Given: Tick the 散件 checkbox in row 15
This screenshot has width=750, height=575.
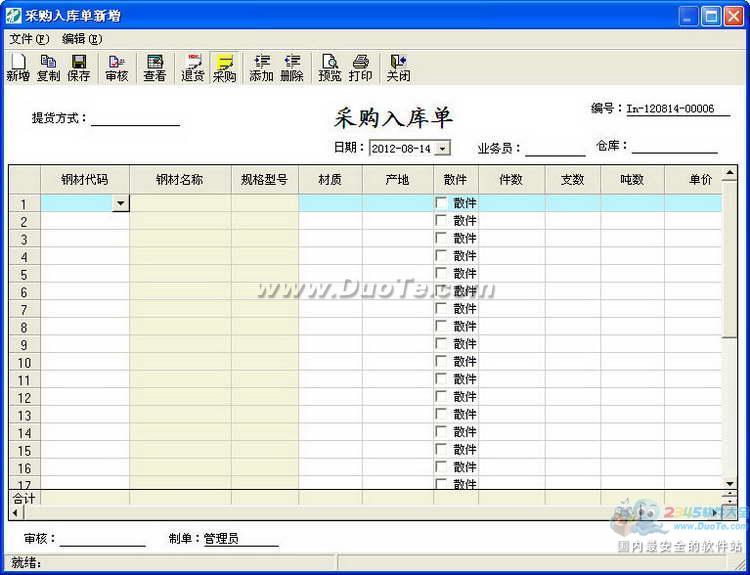Looking at the screenshot, I should point(441,449).
